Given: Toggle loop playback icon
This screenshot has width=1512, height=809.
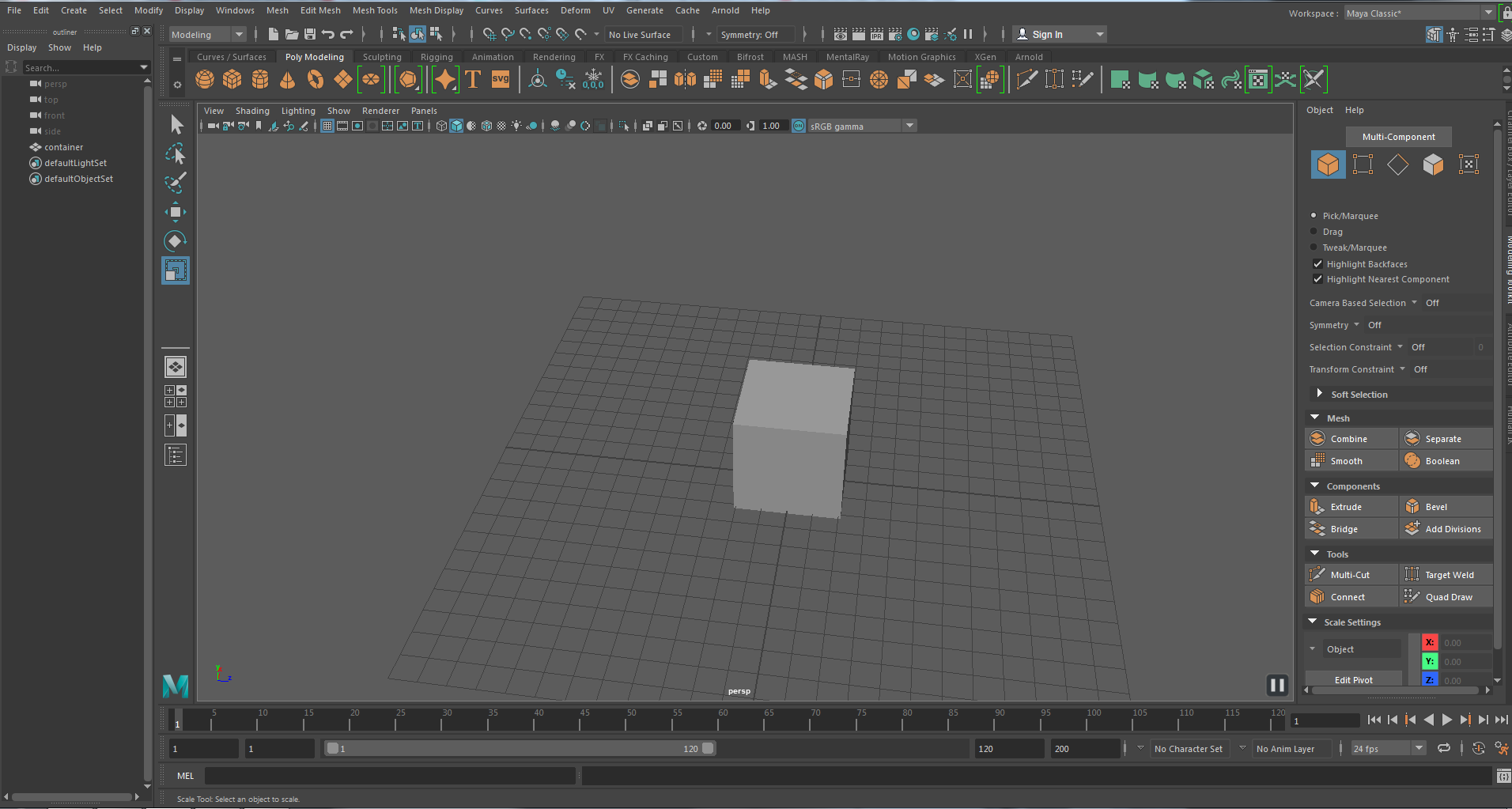Looking at the screenshot, I should pos(1444,748).
